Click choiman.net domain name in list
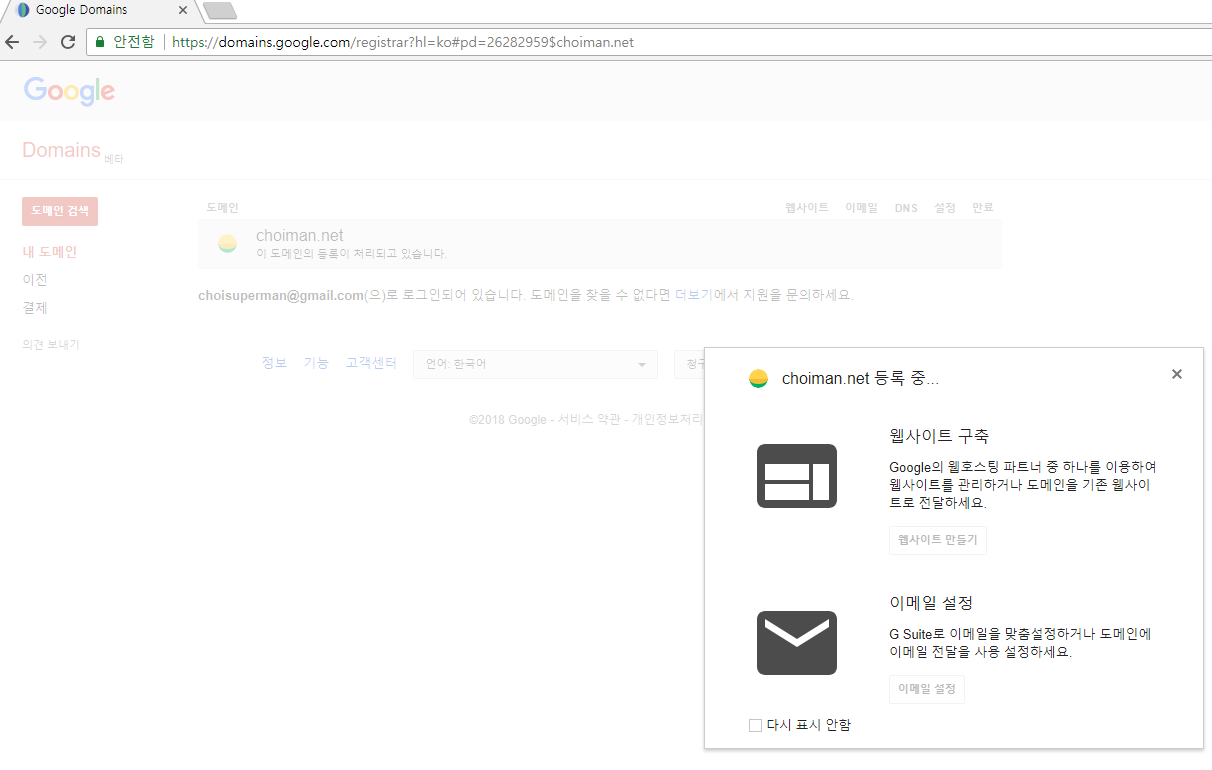 coord(299,236)
